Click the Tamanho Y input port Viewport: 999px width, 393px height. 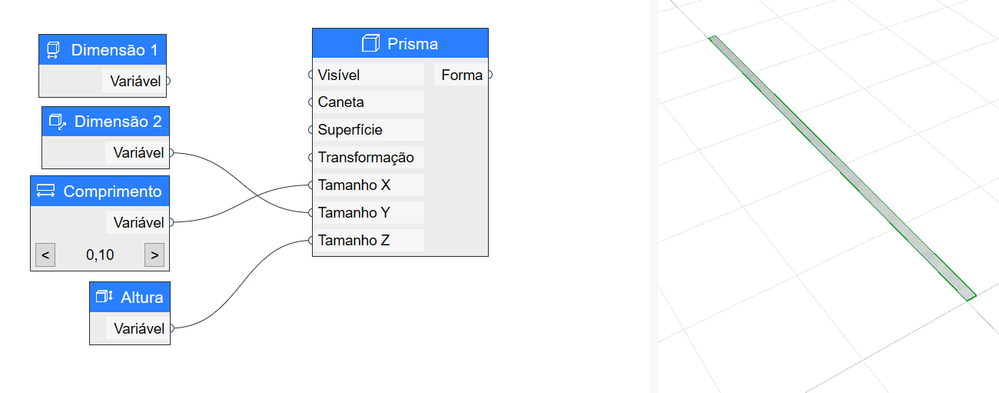pos(312,213)
